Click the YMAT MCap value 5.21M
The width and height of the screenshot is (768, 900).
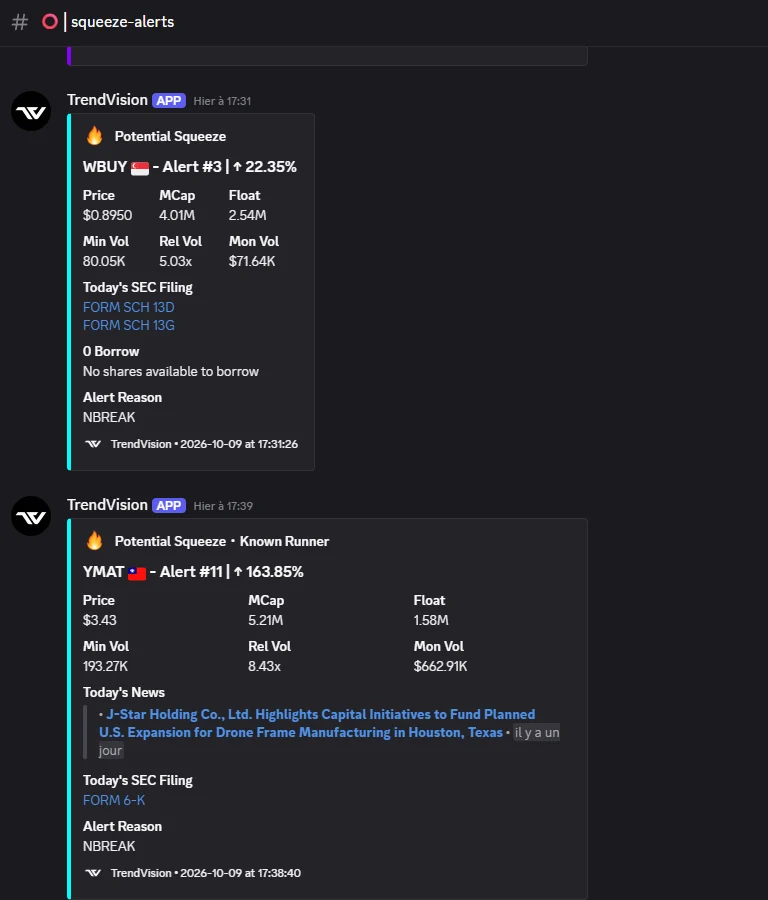(x=265, y=620)
